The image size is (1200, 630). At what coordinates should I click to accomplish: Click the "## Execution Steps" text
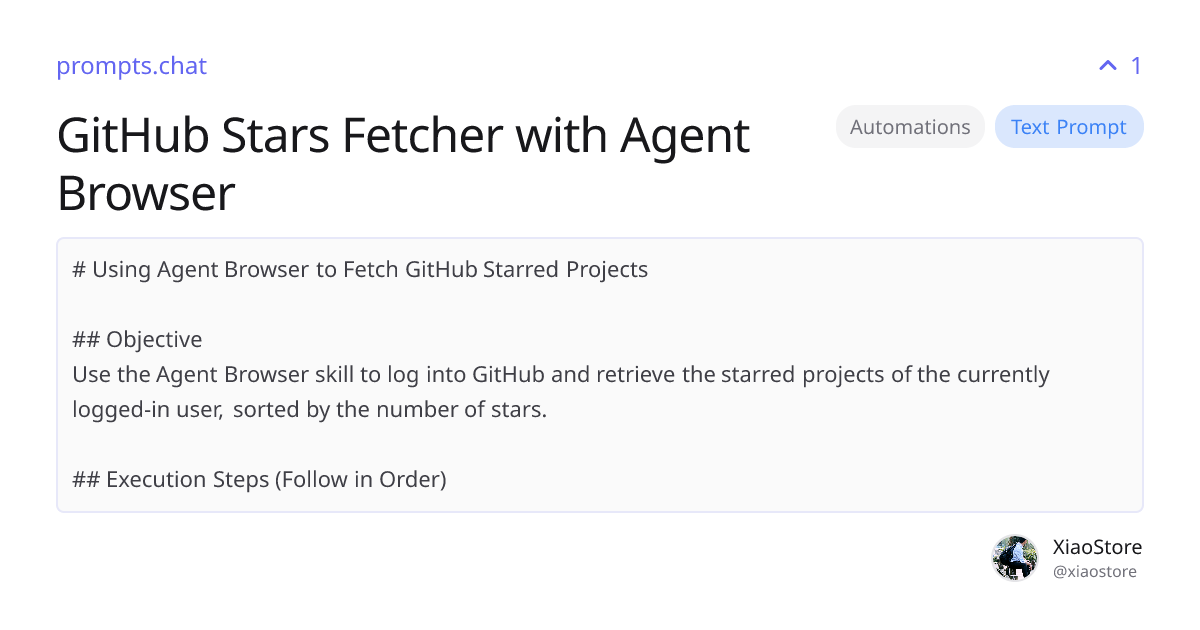[172, 480]
